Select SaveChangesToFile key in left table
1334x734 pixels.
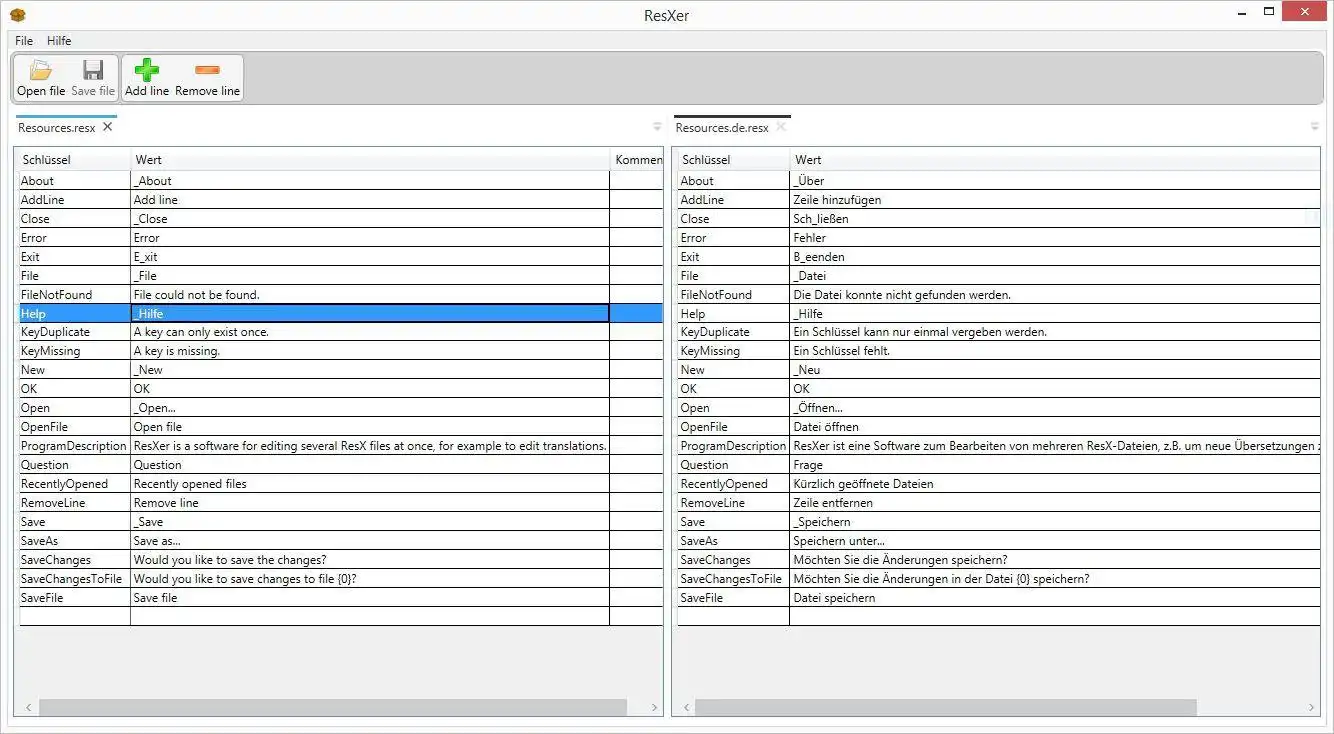(75, 579)
